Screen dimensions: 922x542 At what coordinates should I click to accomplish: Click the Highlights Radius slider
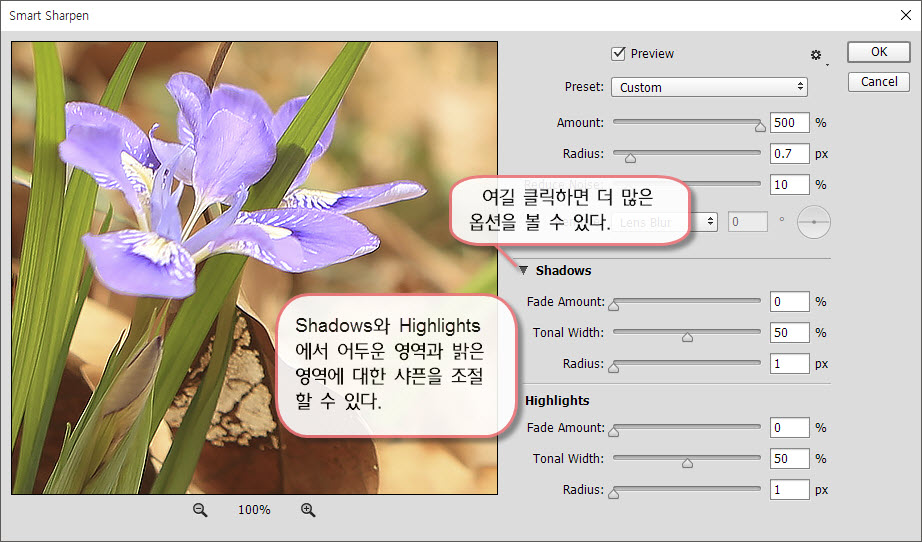click(687, 489)
